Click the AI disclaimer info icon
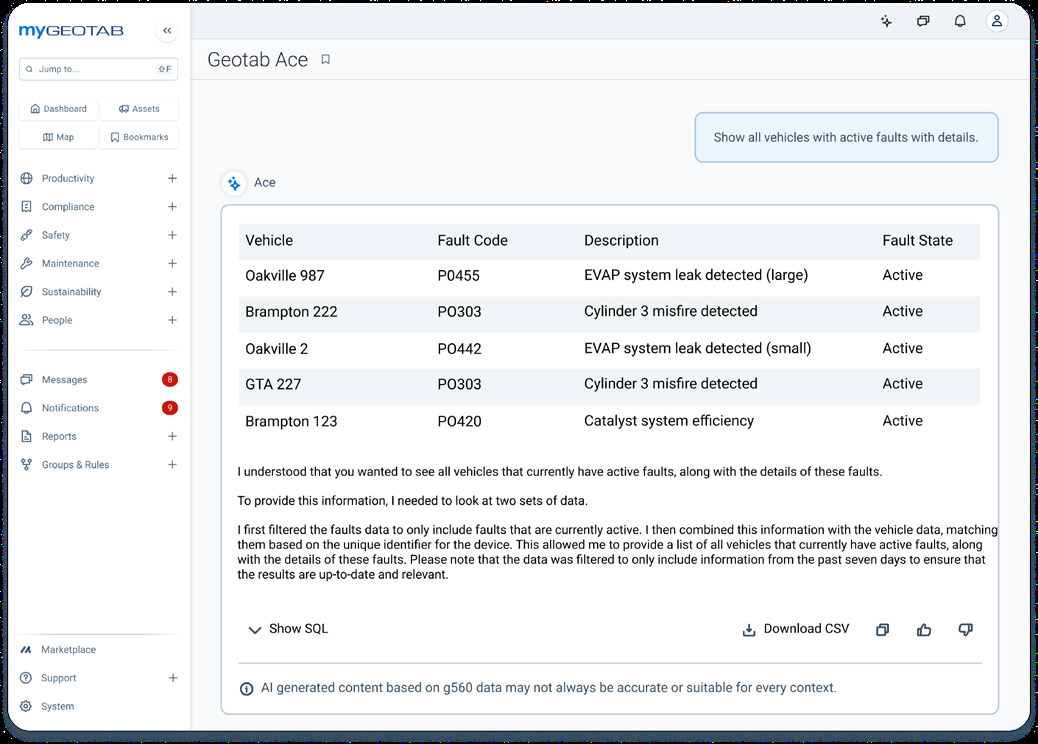The height and width of the screenshot is (744, 1038). coord(246,688)
